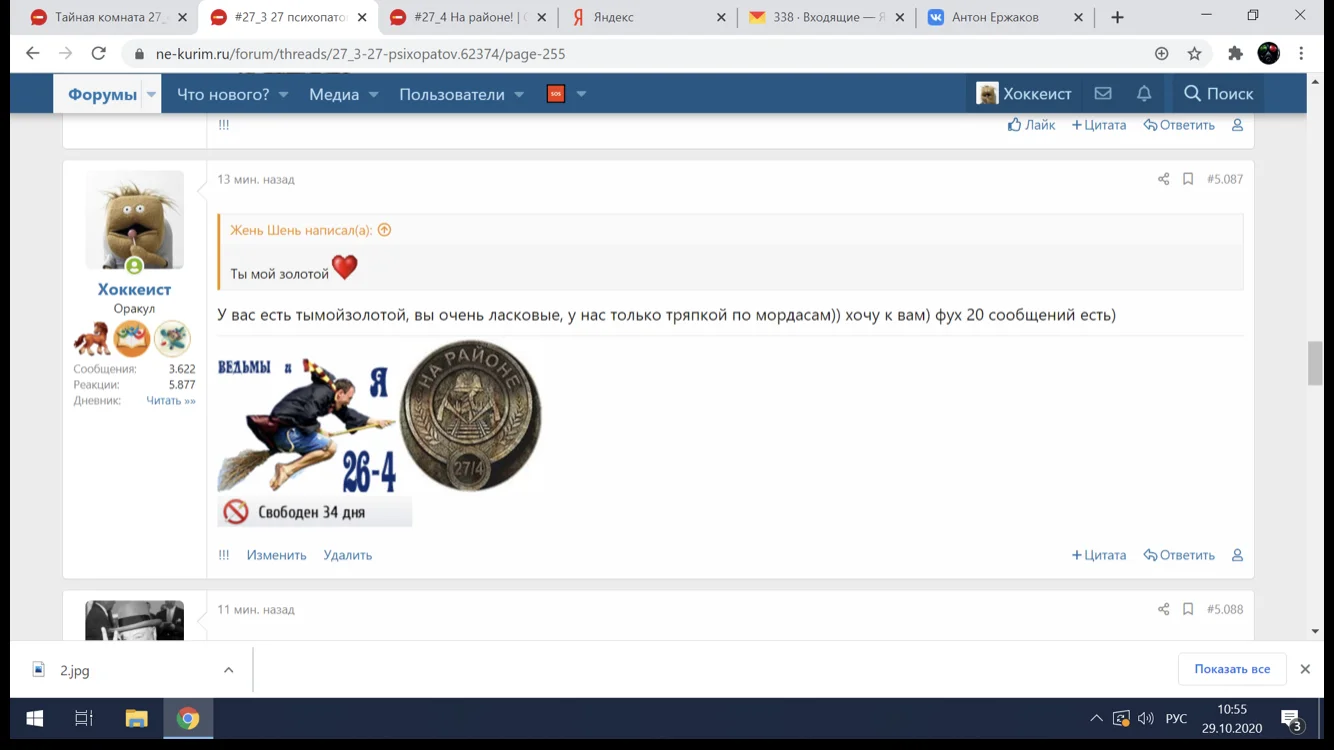
Task: Open the user icon beside Ответить in post #5.087
Action: point(1237,555)
